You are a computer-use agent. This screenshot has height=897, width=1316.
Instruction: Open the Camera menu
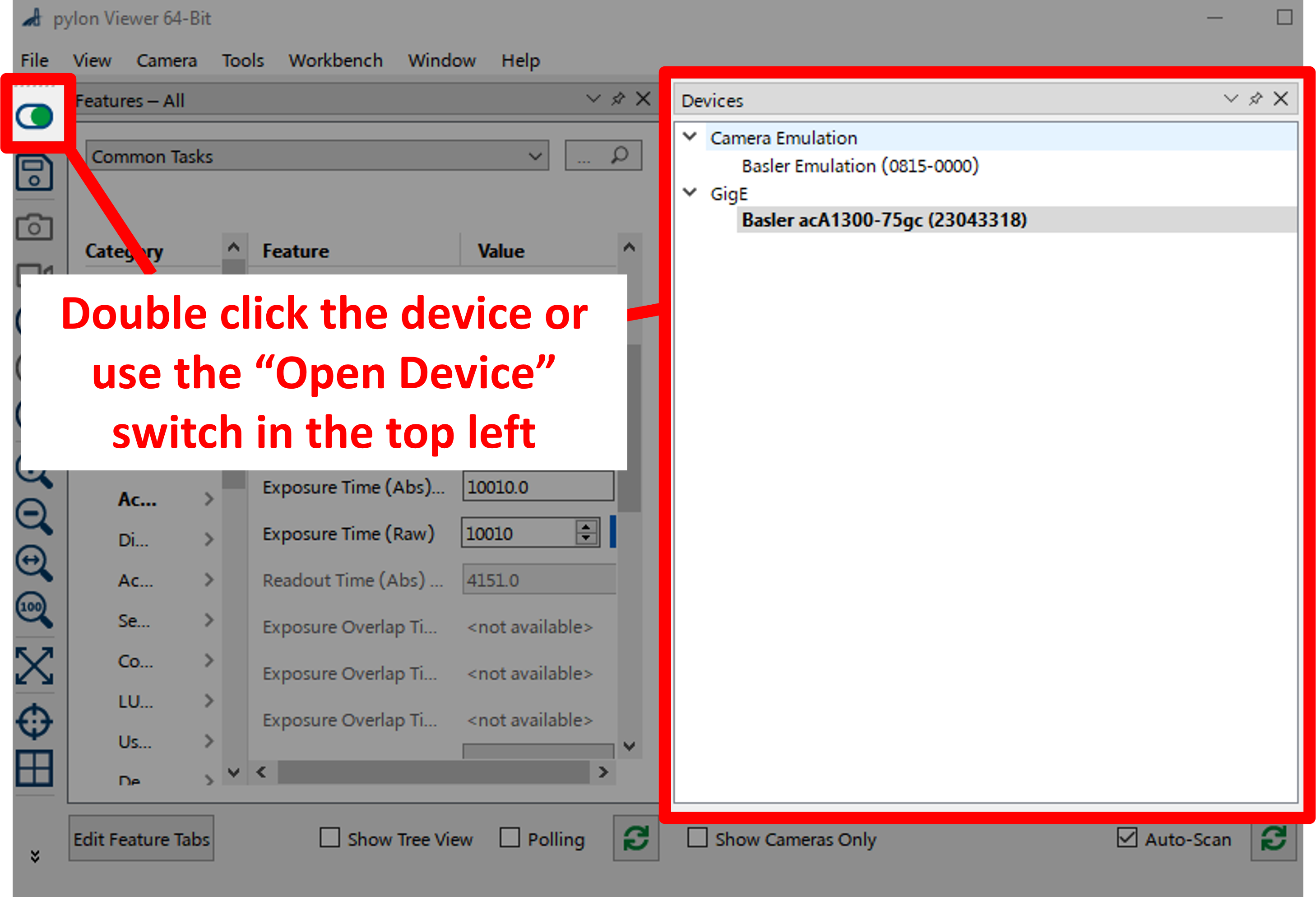pos(167,60)
